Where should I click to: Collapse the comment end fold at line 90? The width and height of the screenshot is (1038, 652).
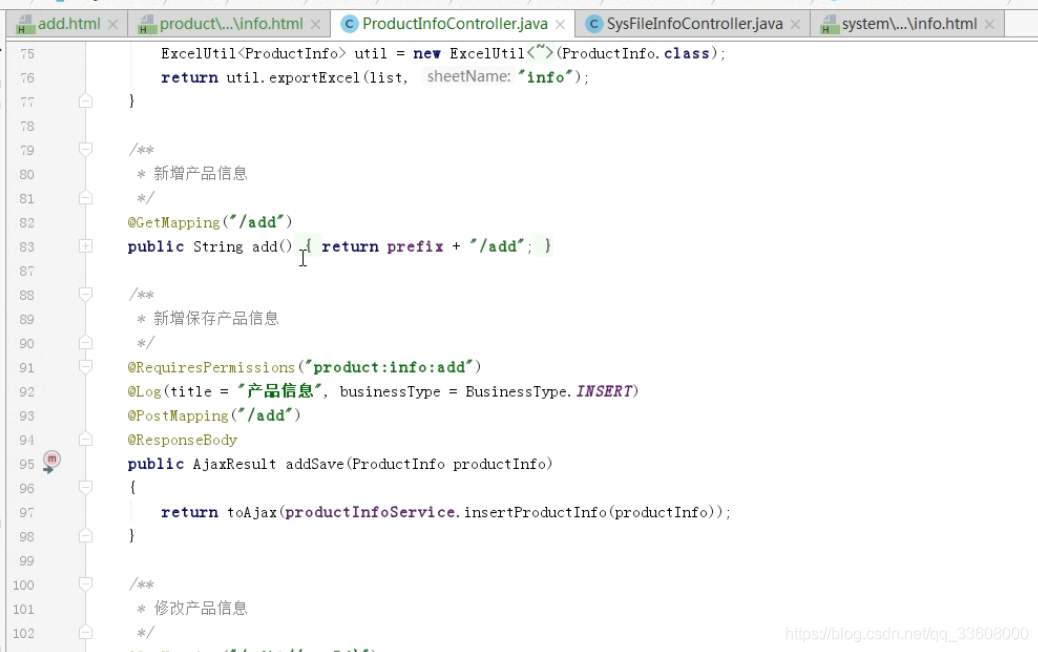click(x=85, y=343)
